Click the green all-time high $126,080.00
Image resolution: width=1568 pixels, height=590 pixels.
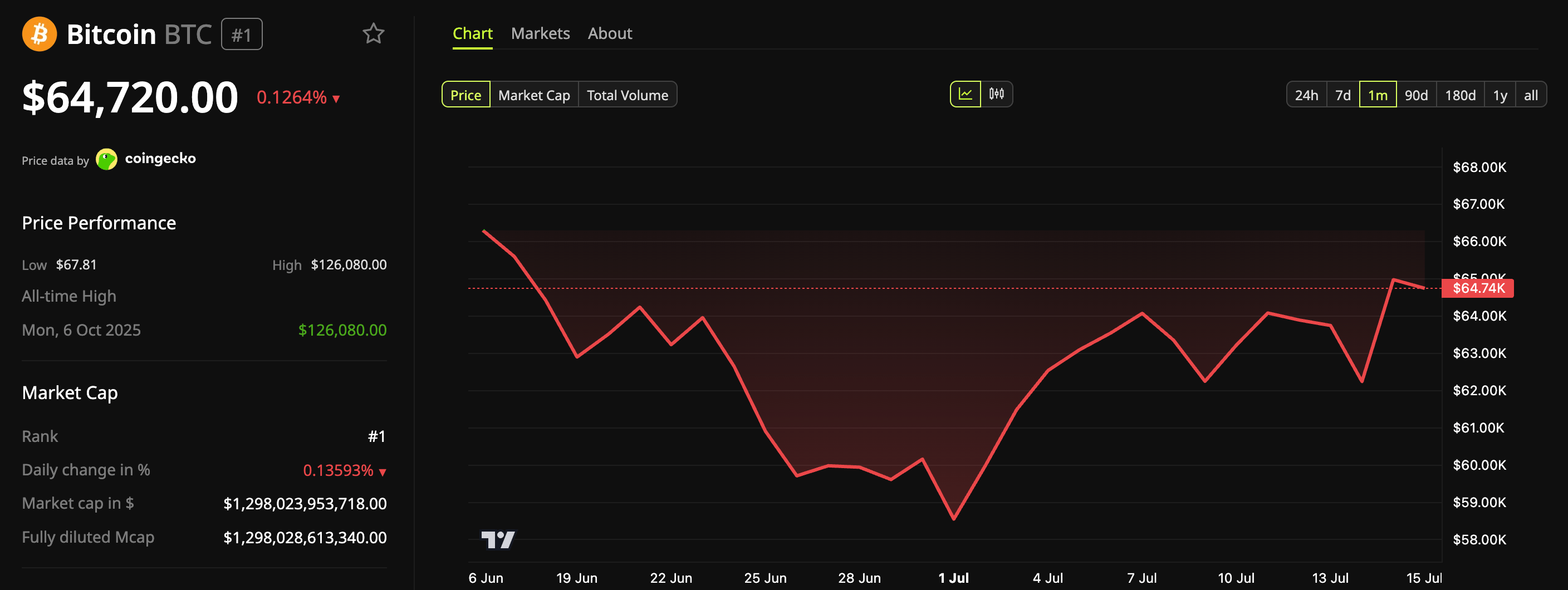tap(342, 330)
